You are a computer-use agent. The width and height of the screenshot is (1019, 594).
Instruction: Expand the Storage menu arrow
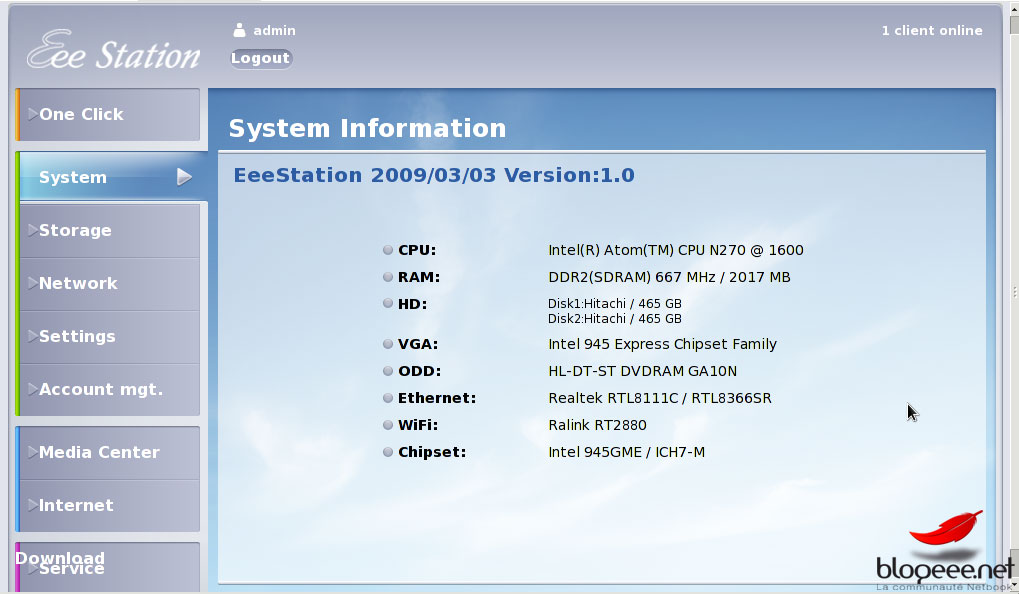pos(32,230)
